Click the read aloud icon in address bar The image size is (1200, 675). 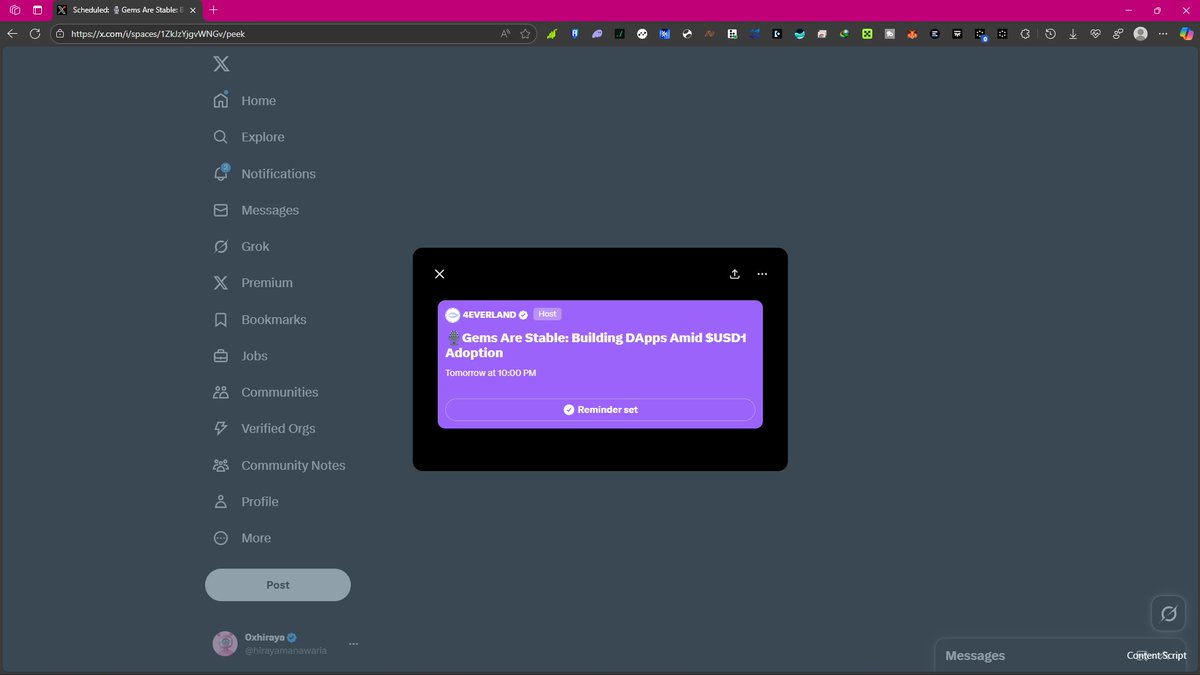pos(505,33)
